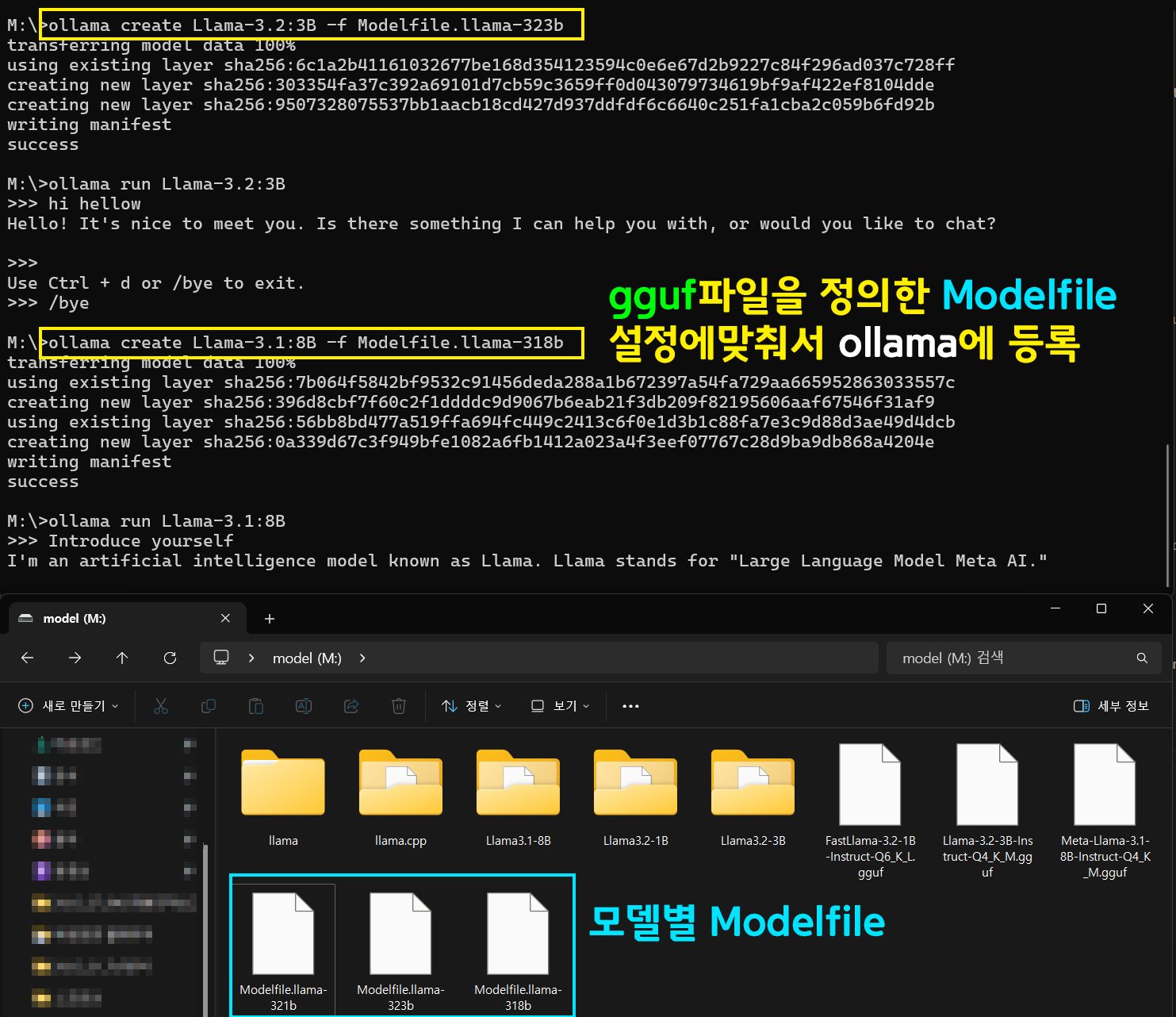Click the terminal window vertical scrollbar

(x=1168, y=516)
